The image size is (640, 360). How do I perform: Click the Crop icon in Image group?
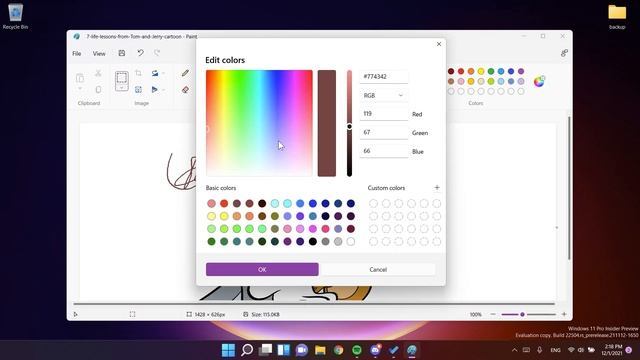[x=138, y=73]
